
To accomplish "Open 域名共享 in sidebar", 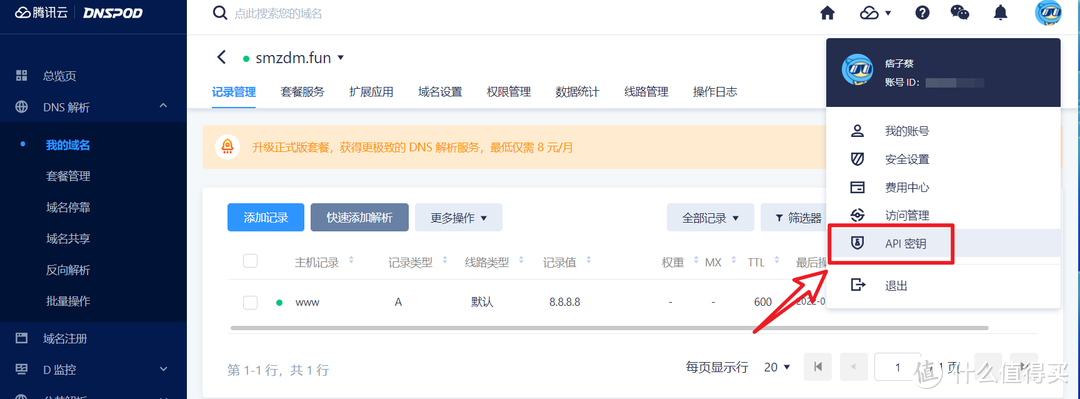I will coord(68,239).
